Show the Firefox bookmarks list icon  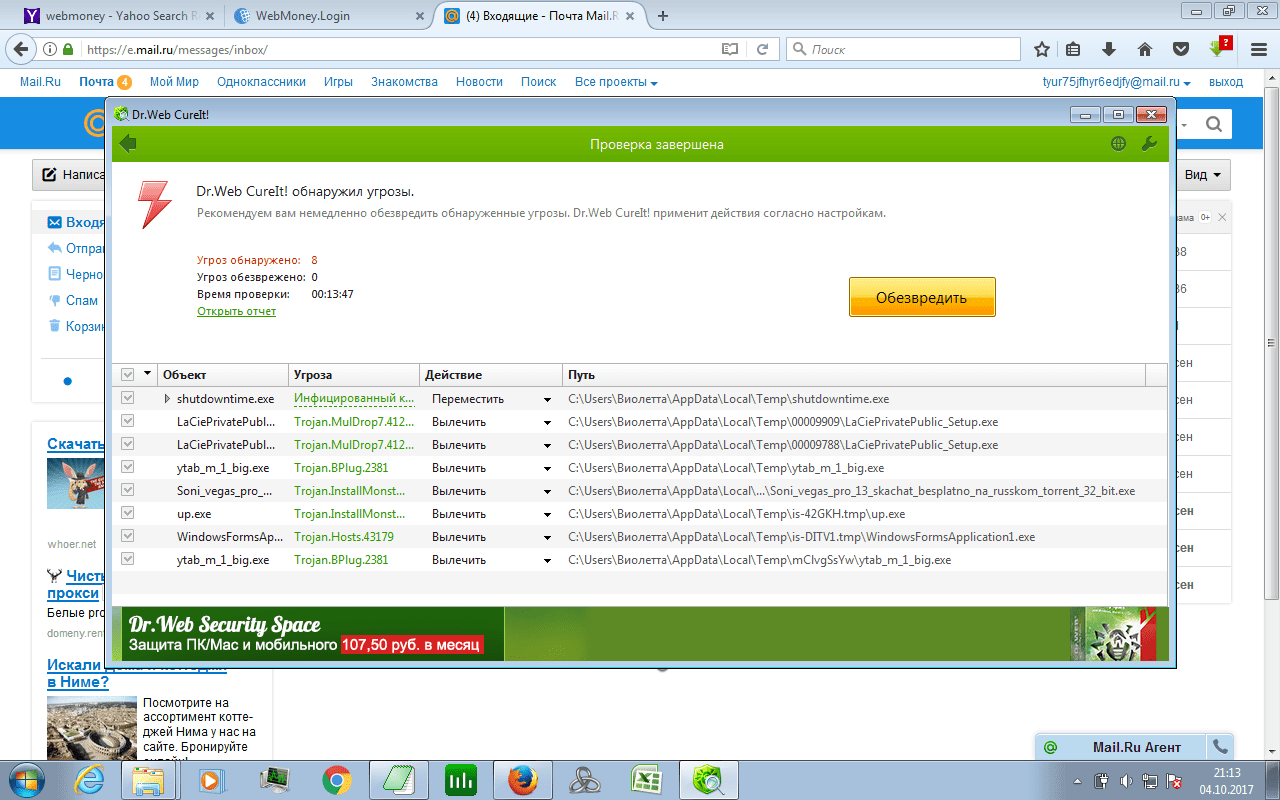[1073, 49]
